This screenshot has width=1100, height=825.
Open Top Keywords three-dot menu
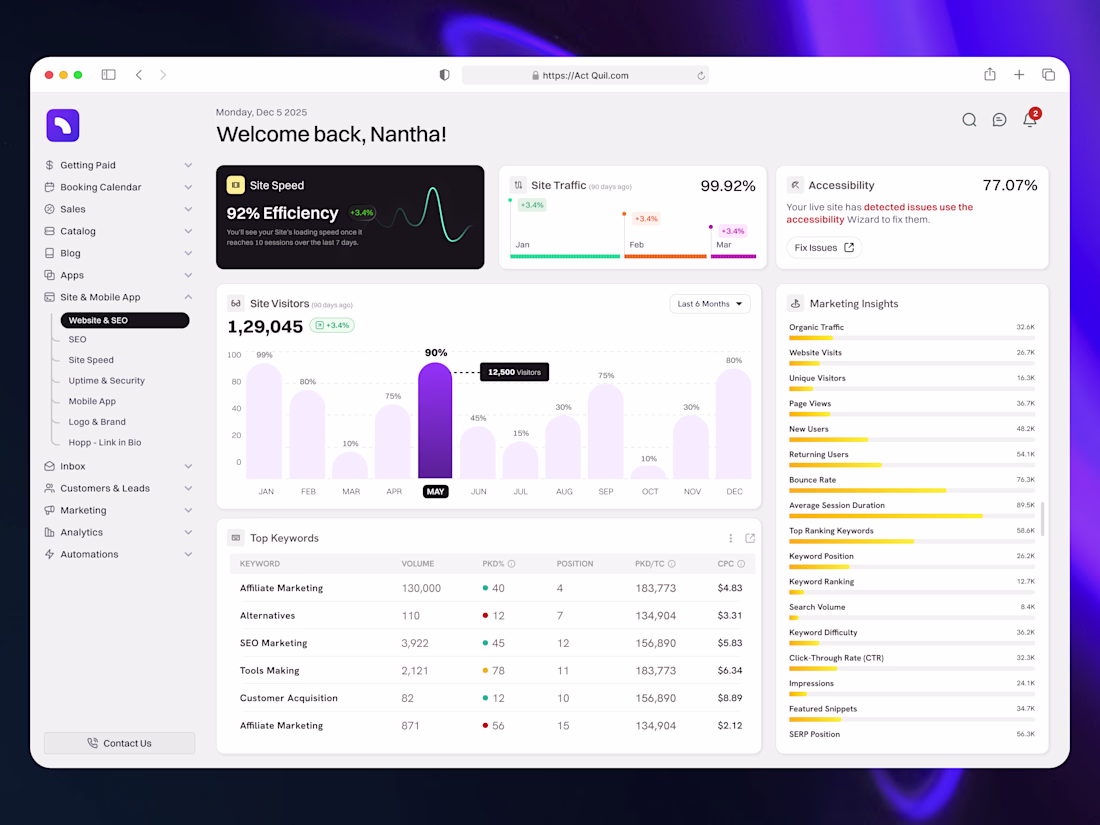[x=730, y=538]
